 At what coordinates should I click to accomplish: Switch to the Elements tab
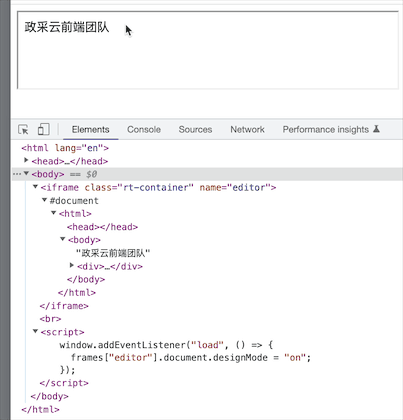(x=90, y=129)
